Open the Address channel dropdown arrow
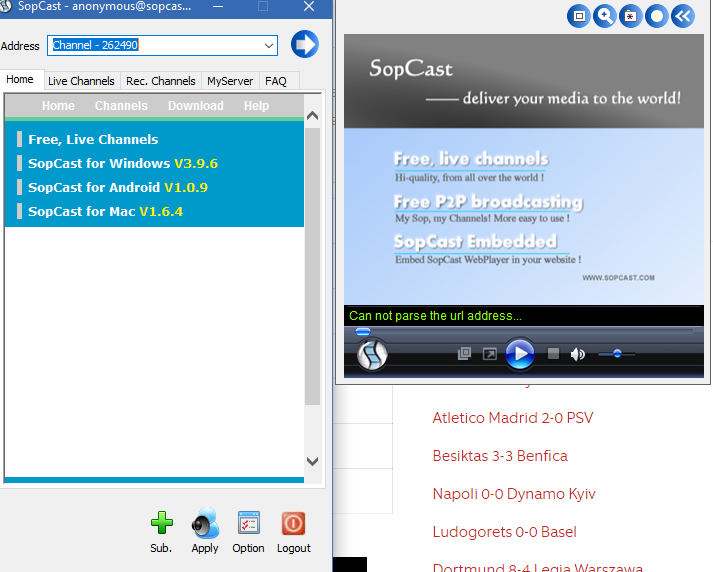 click(269, 45)
